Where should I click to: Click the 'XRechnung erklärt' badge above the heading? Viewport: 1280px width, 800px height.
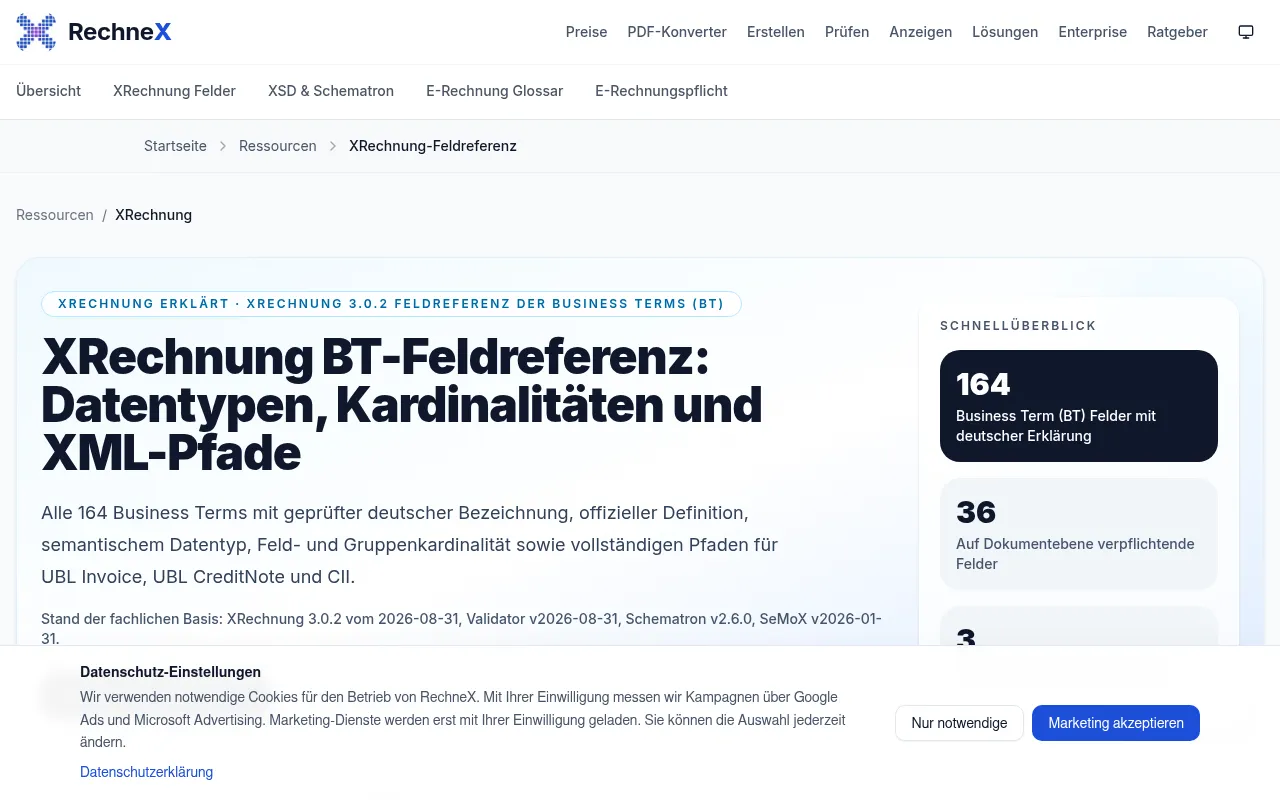pyautogui.click(x=391, y=304)
